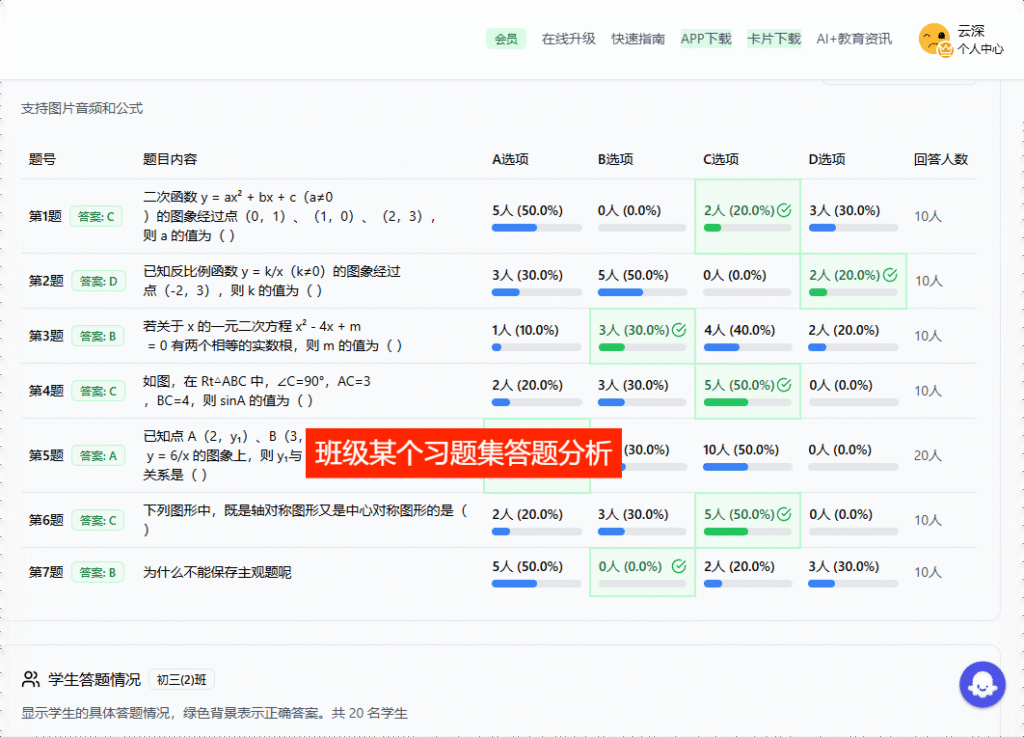Click question 1 A option progress bar
The image size is (1024, 737).
click(x=537, y=228)
